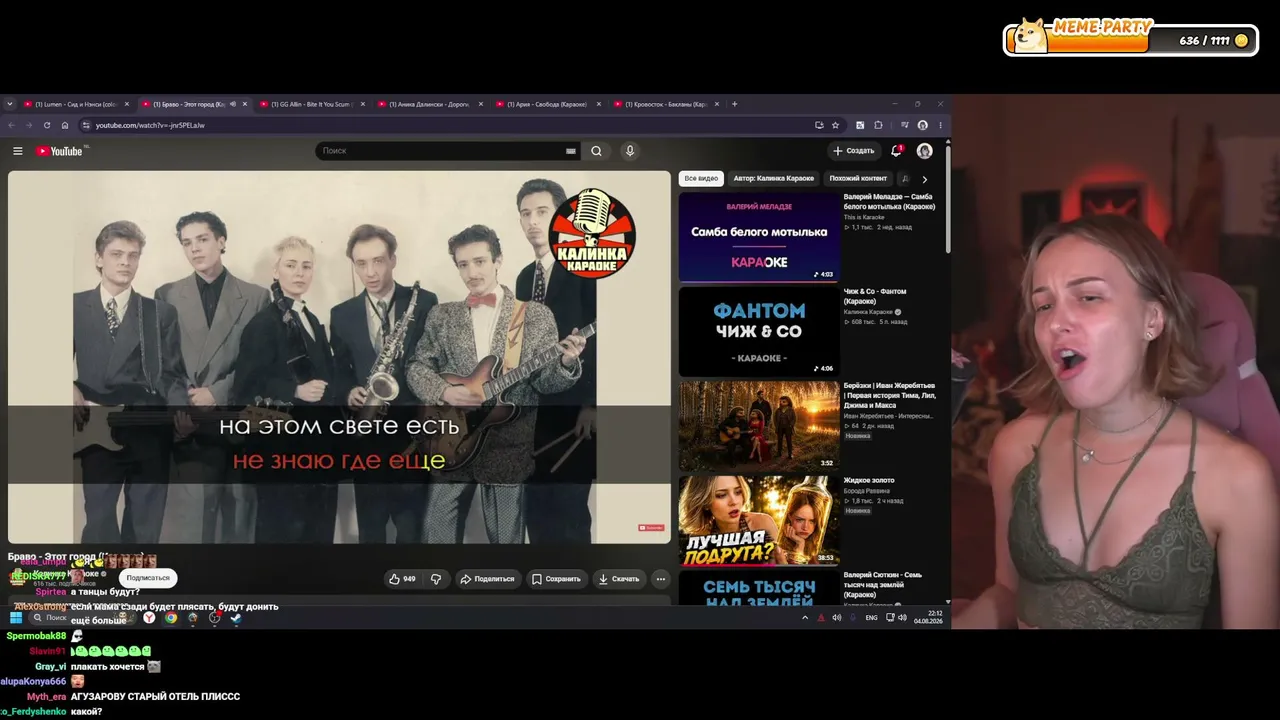The height and width of the screenshot is (720, 1280).
Task: Click the search magnifier button on YouTube
Action: tap(596, 151)
